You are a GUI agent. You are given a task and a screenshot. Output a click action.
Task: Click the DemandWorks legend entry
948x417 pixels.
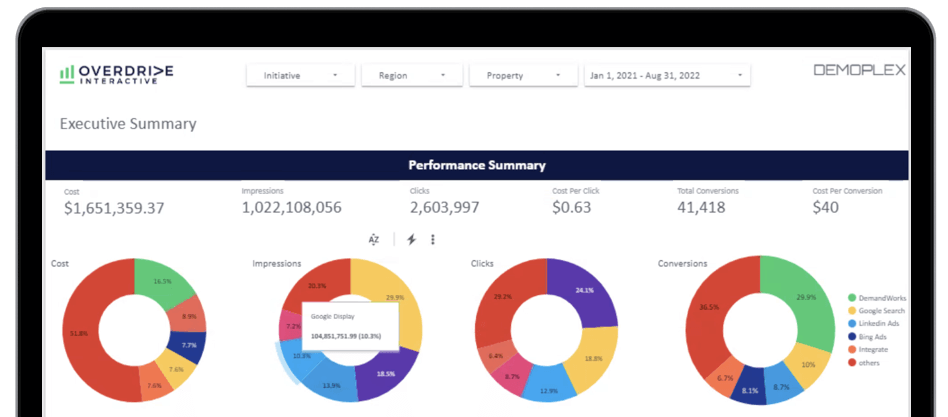click(x=876, y=298)
